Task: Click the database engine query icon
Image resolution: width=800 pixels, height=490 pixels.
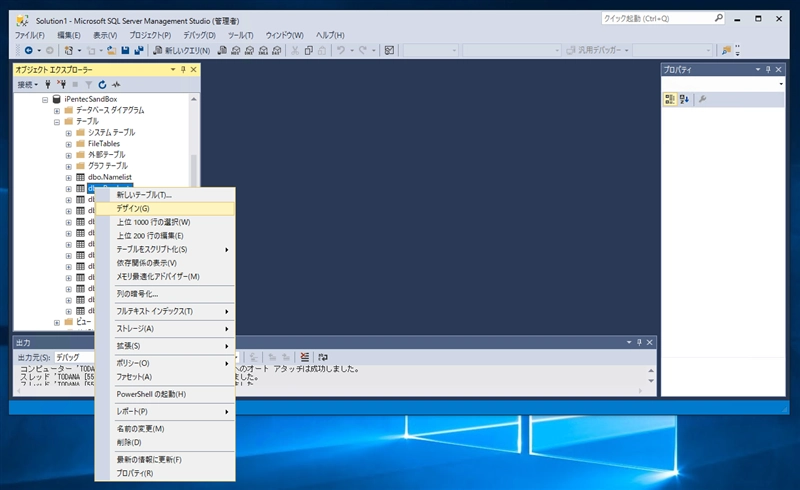Action: click(222, 50)
